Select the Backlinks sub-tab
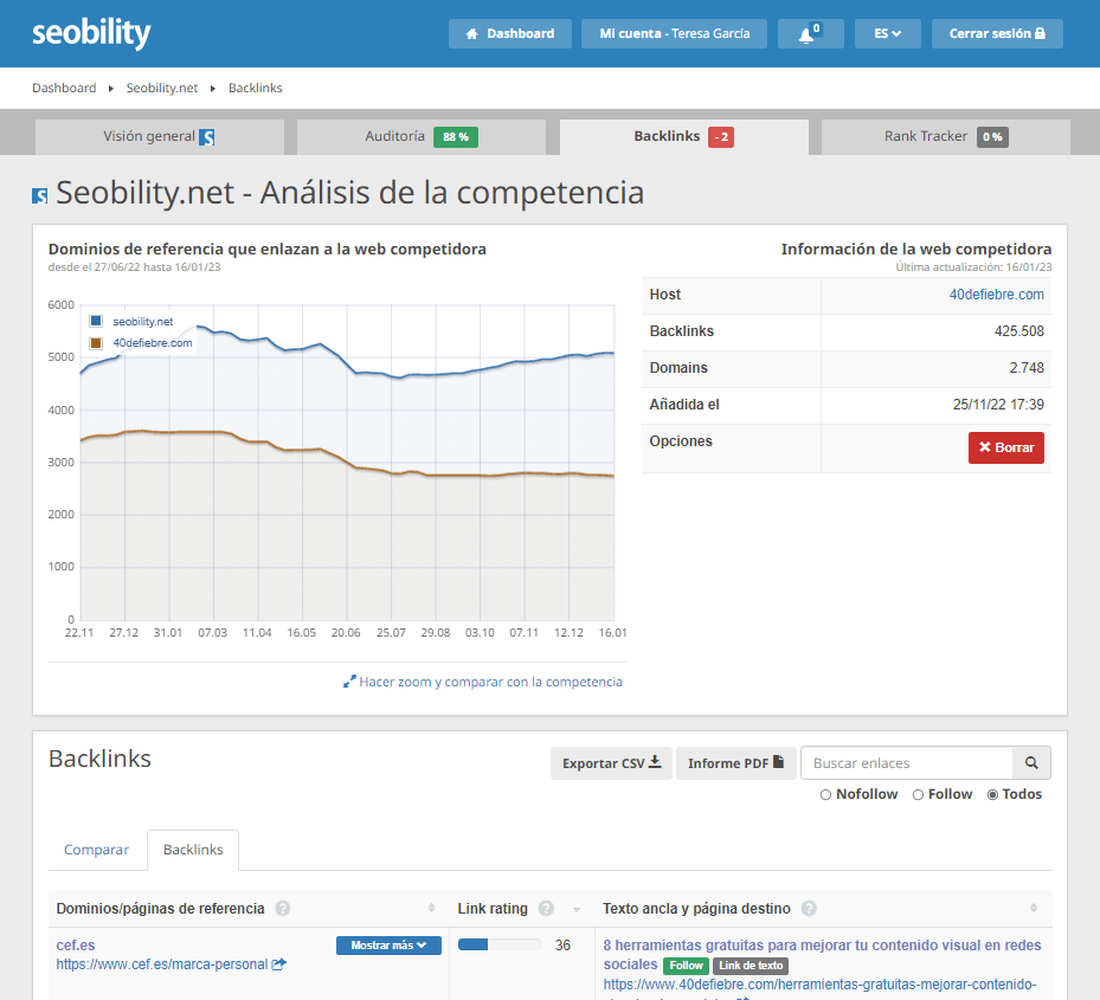 (193, 850)
